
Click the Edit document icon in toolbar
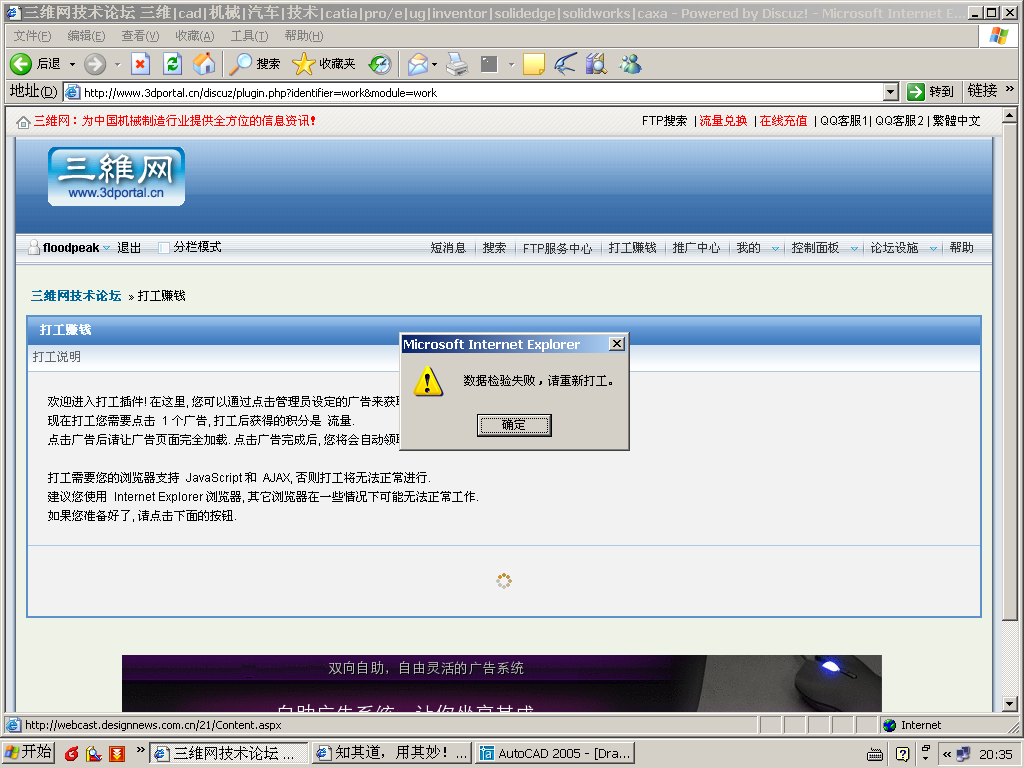pyautogui.click(x=489, y=64)
